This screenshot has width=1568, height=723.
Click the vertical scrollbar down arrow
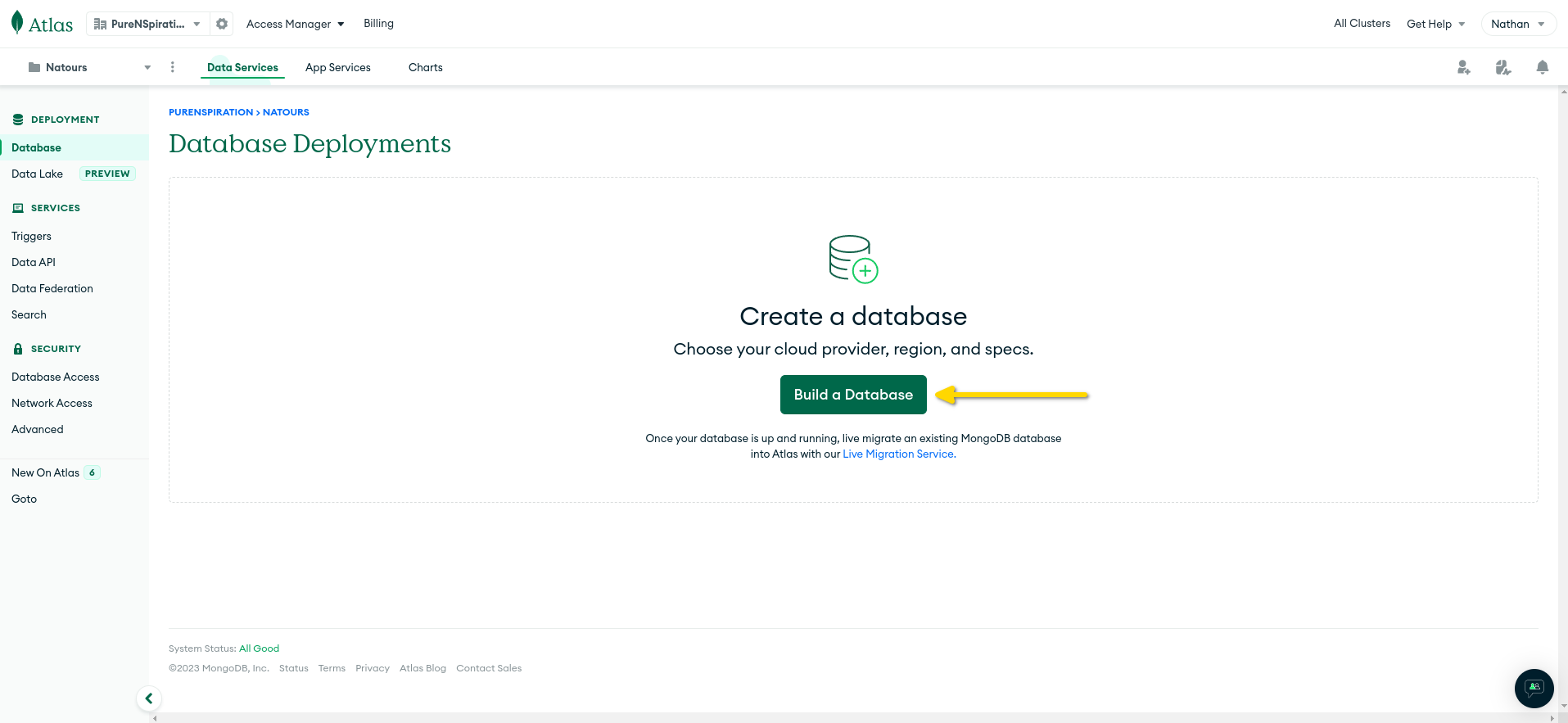coord(1563,706)
